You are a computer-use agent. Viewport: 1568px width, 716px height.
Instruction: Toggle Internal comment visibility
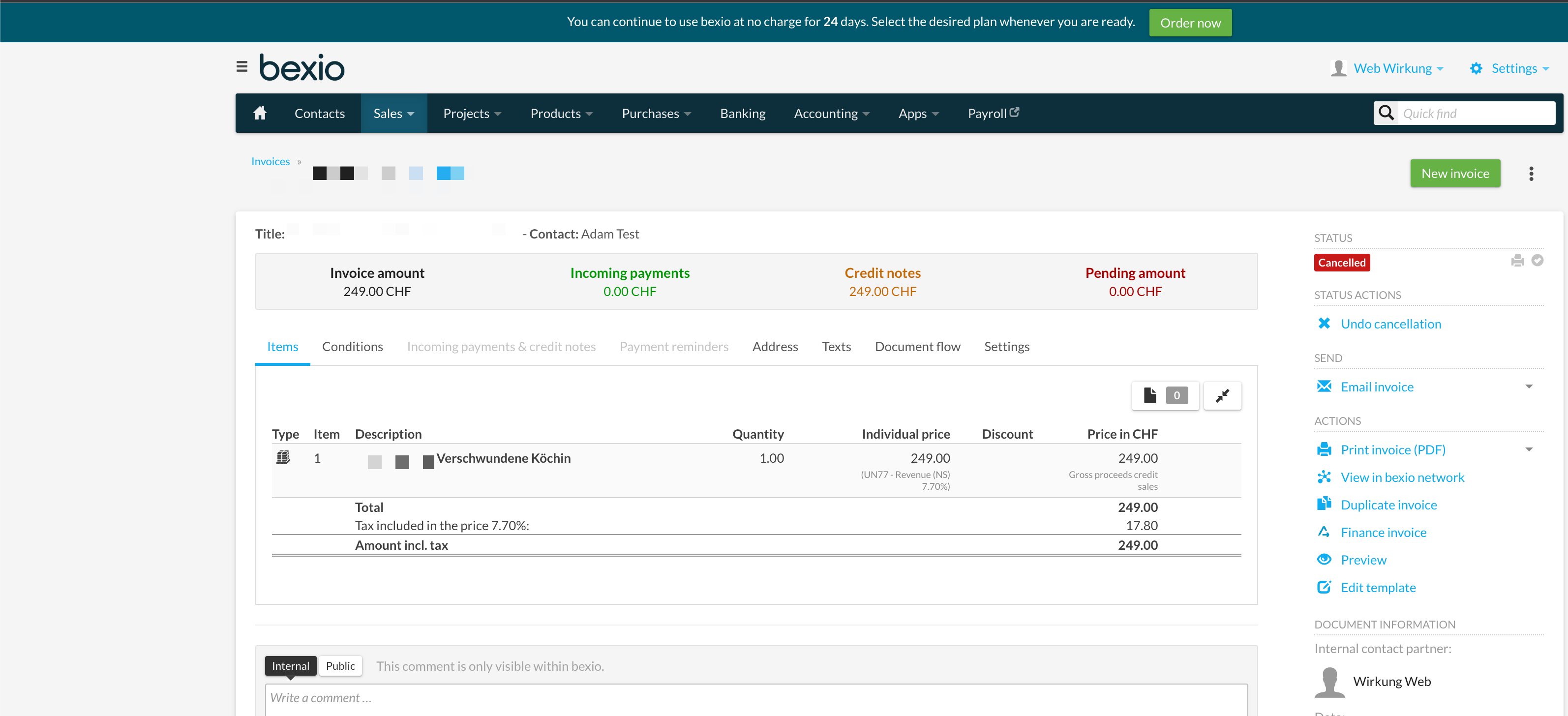(x=290, y=665)
